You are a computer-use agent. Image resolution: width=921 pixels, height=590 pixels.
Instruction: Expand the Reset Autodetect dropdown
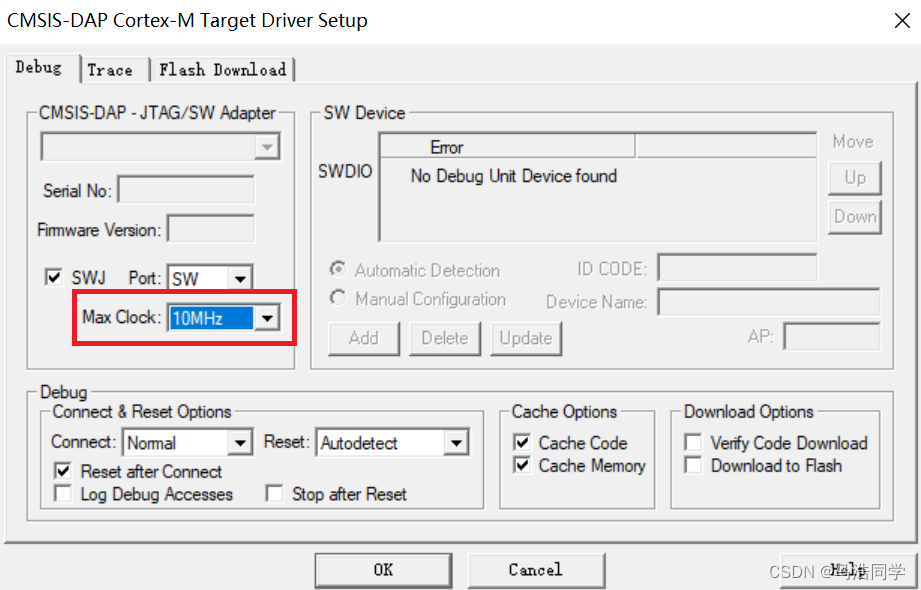pos(456,443)
